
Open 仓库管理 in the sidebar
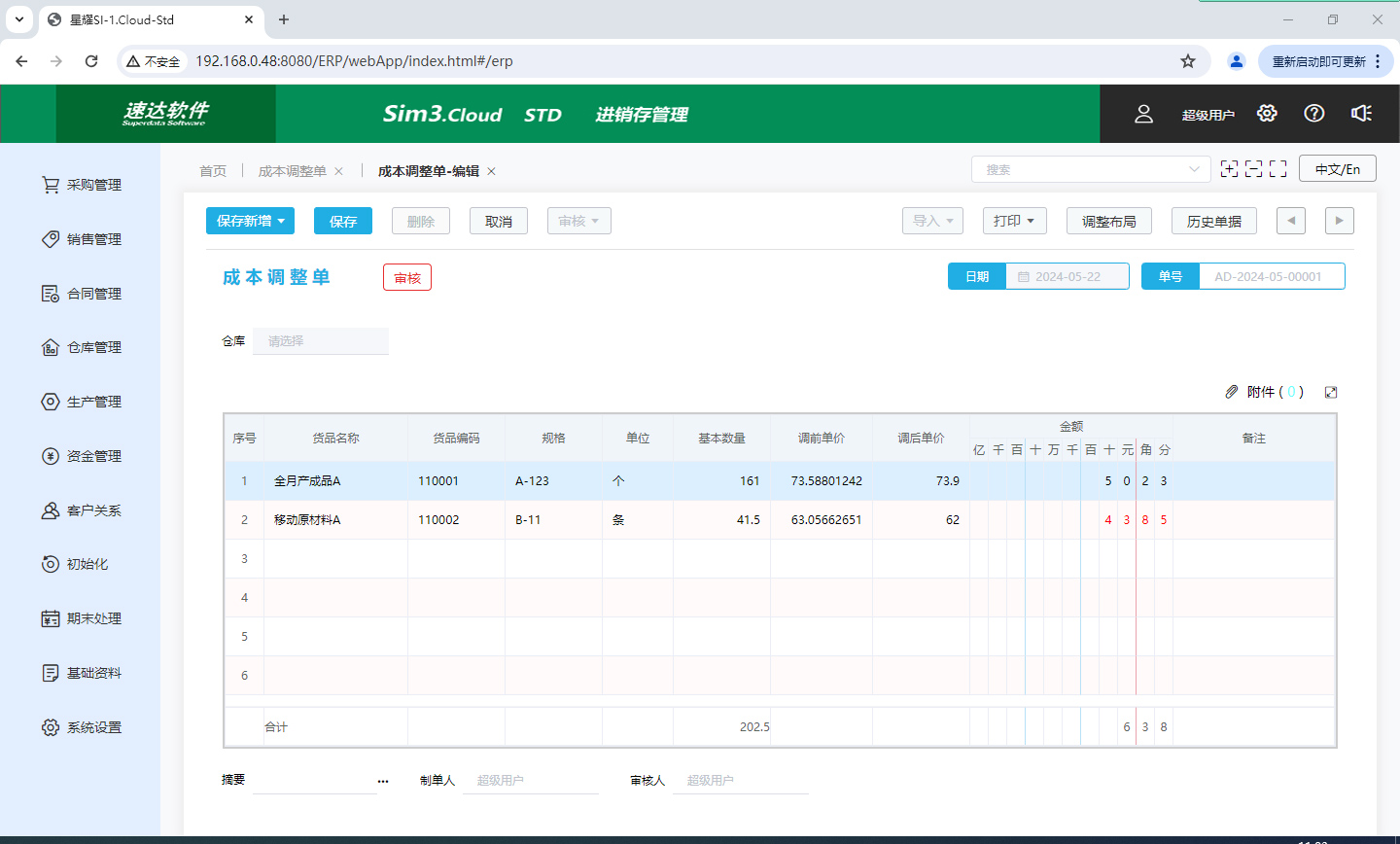click(93, 347)
